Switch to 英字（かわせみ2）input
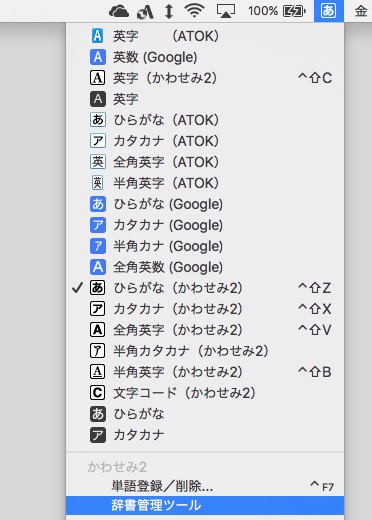This screenshot has height=520, width=372. 205,78
